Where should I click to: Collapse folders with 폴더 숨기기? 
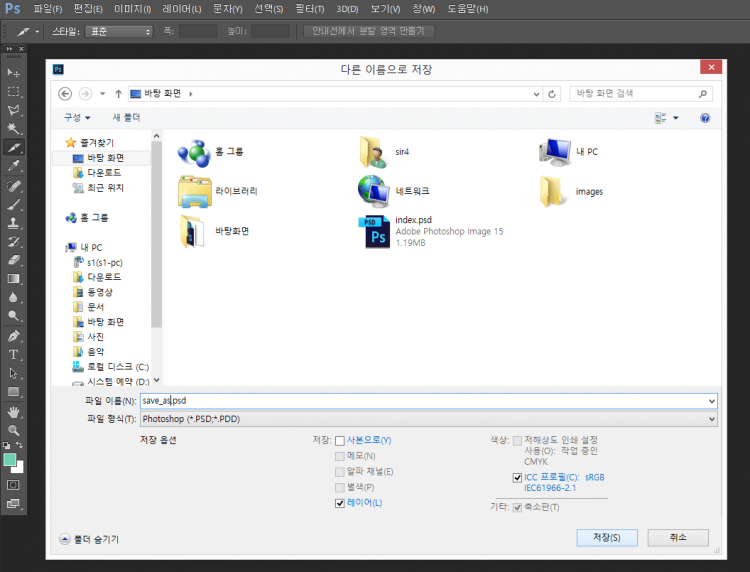click(x=90, y=539)
